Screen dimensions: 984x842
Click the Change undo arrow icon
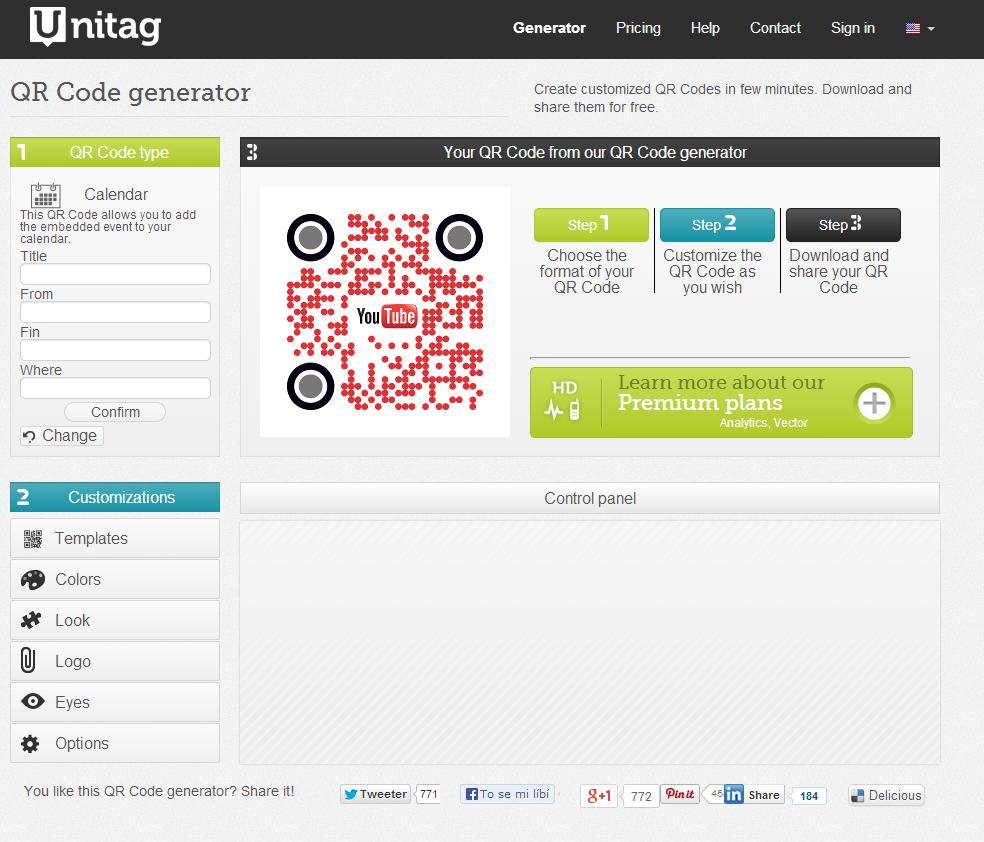pyautogui.click(x=29, y=436)
